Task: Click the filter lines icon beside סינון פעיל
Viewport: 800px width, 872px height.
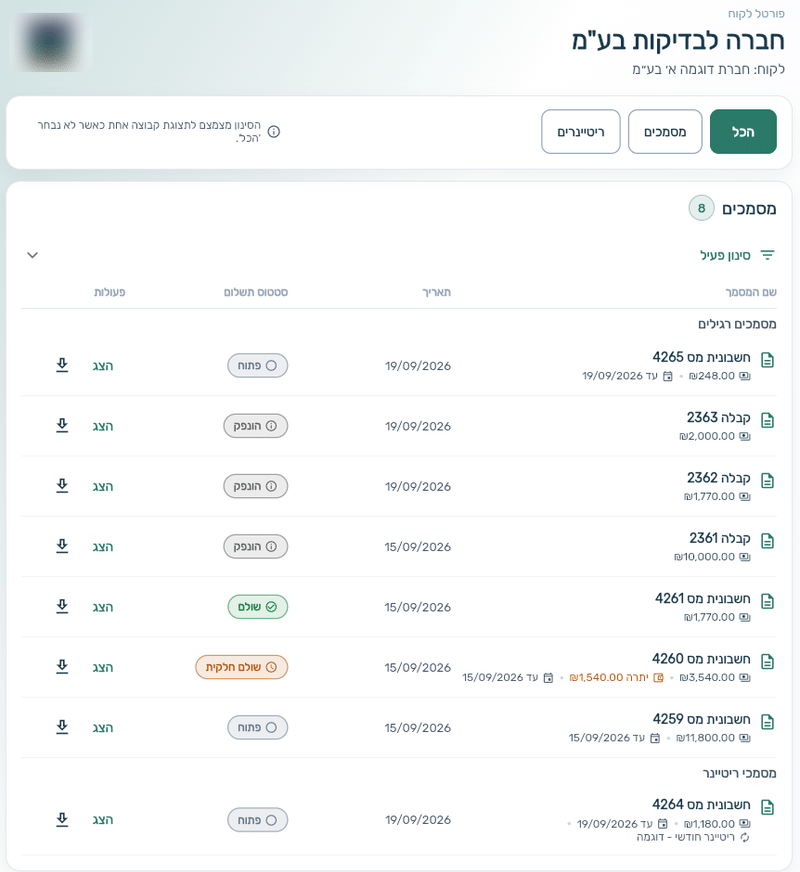Action: (x=768, y=255)
